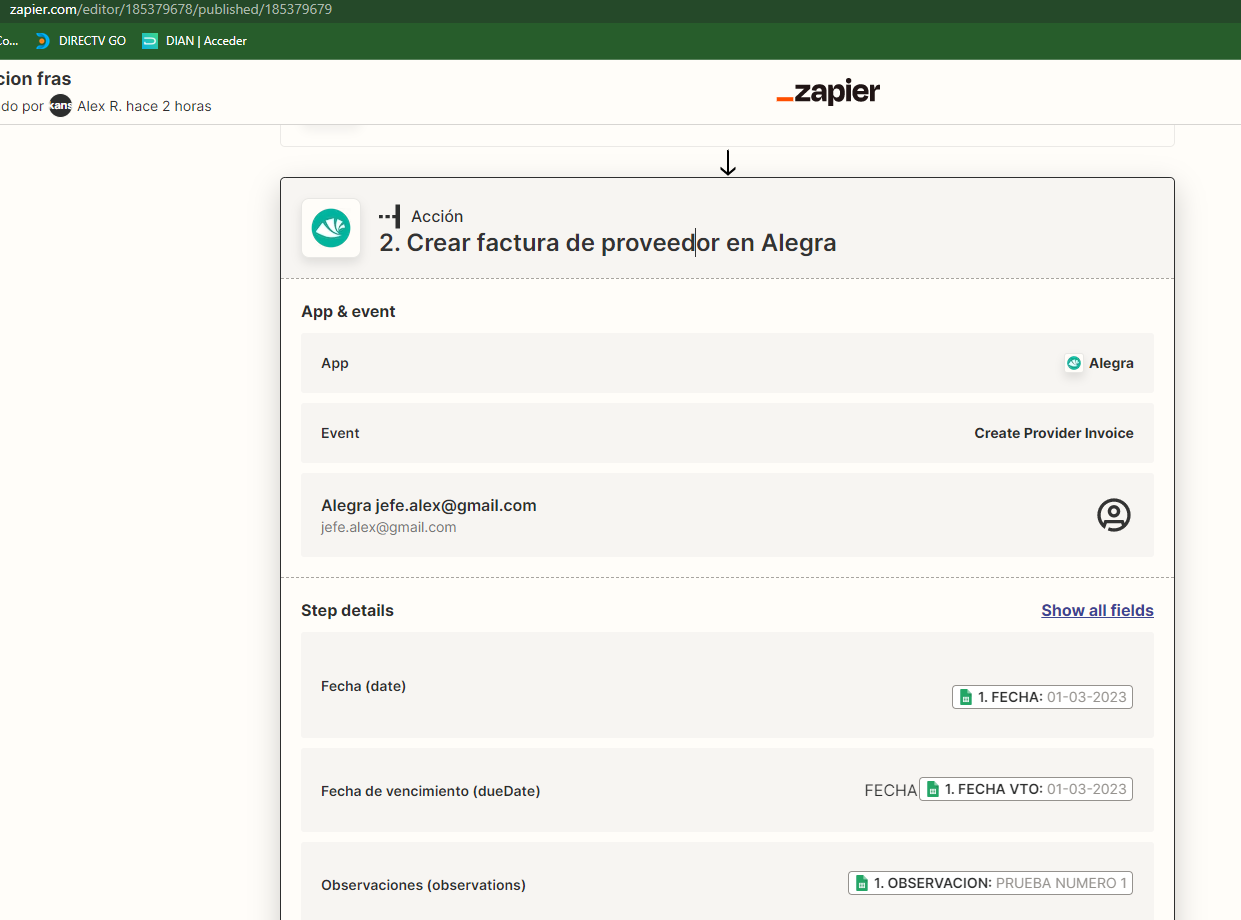Image resolution: width=1241 pixels, height=920 pixels.
Task: Click the Zapier logo
Action: (x=828, y=93)
